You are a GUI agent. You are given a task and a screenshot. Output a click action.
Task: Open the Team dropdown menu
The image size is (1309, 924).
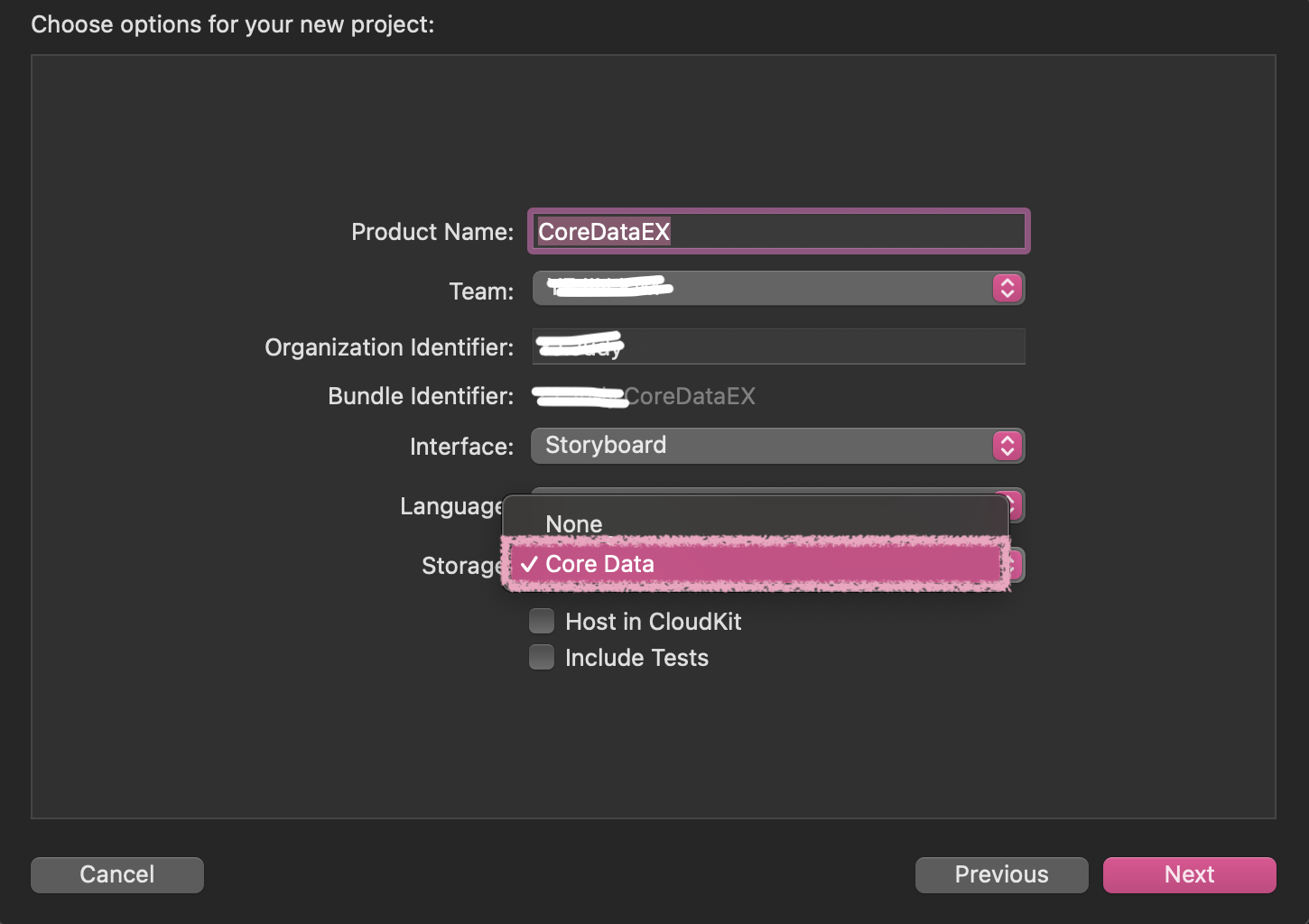coord(778,289)
